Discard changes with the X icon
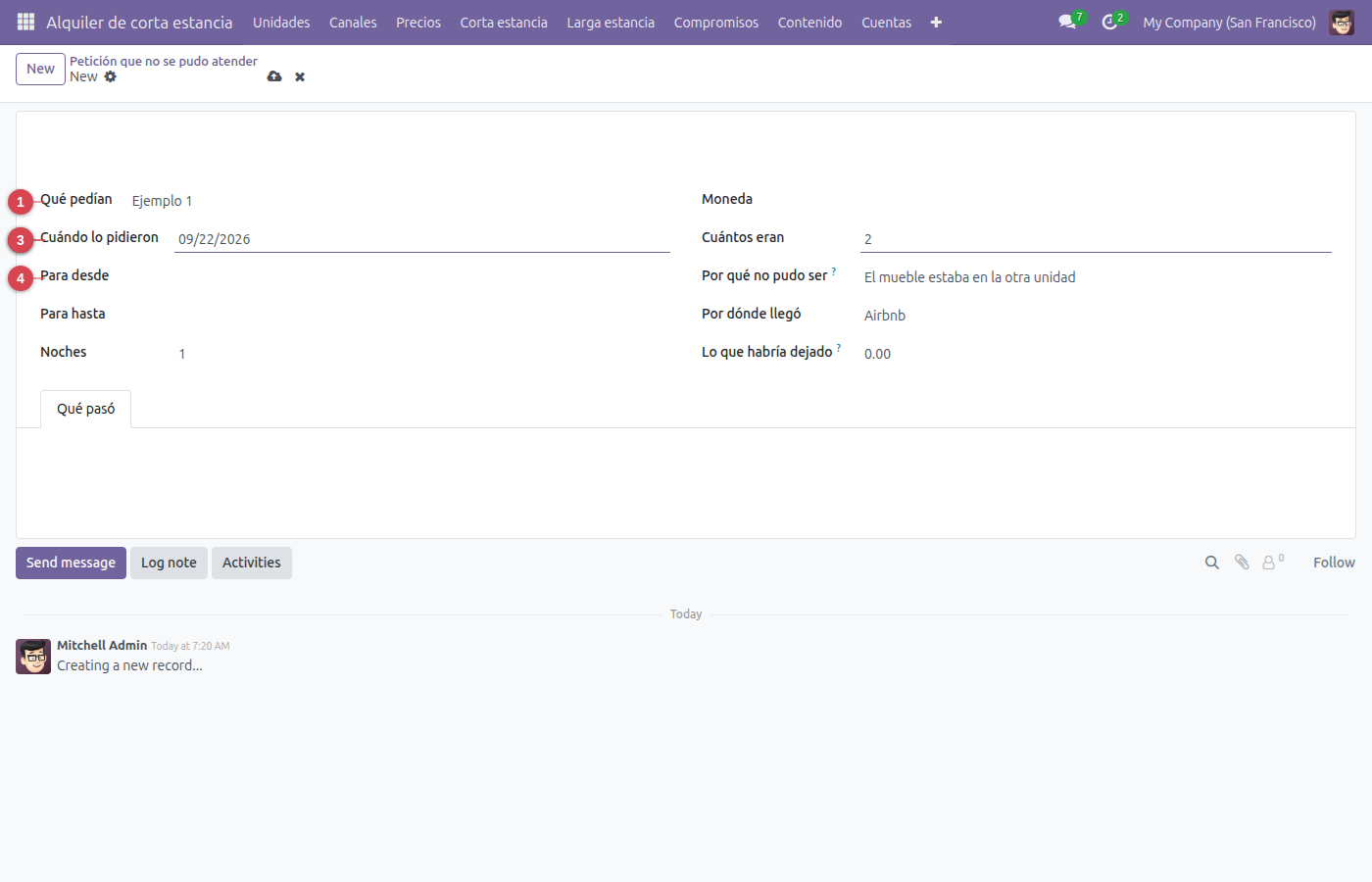Image resolution: width=1372 pixels, height=882 pixels. tap(300, 76)
